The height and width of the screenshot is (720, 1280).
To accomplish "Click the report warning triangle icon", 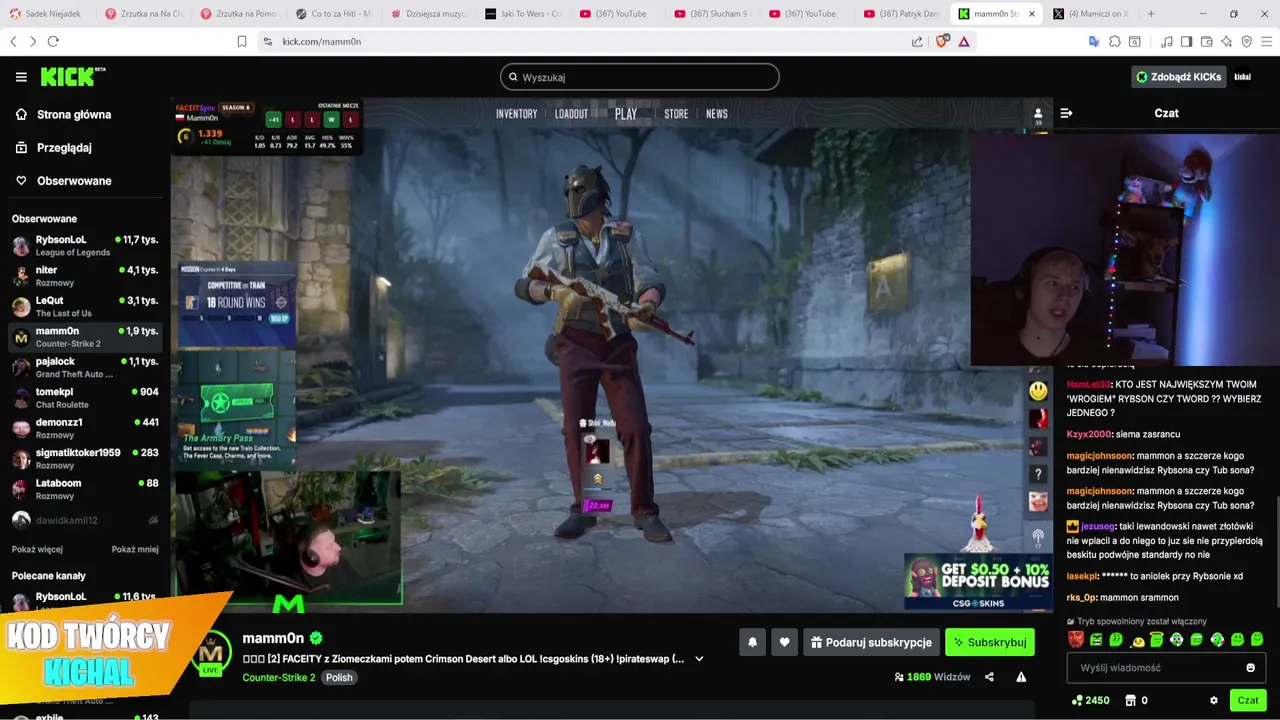I will coord(1021,677).
